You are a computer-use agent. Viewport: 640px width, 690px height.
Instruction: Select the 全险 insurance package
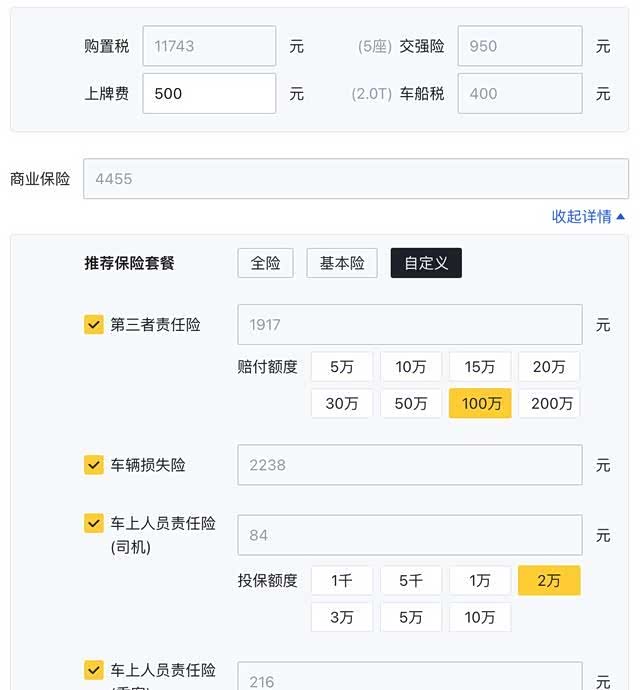(265, 263)
